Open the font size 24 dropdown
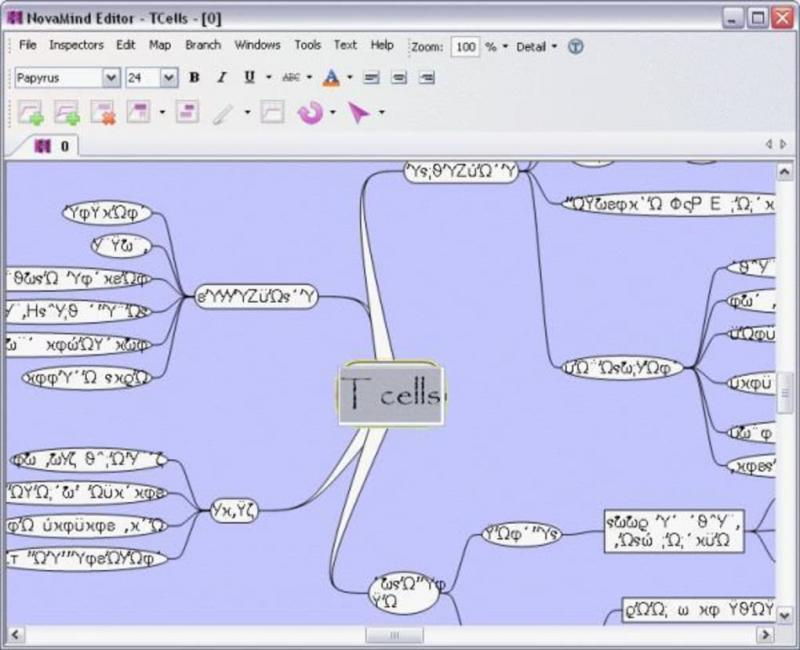This screenshot has height=650, width=800. [169, 78]
